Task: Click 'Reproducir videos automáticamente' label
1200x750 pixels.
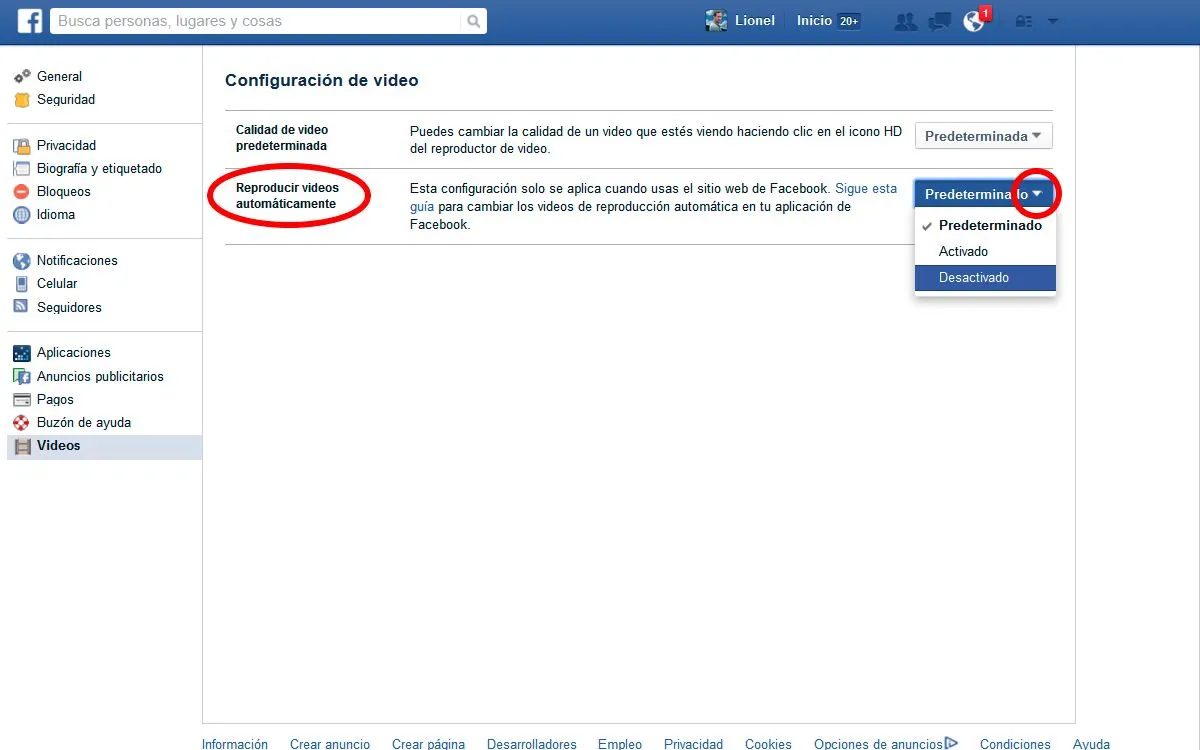Action: (x=287, y=195)
